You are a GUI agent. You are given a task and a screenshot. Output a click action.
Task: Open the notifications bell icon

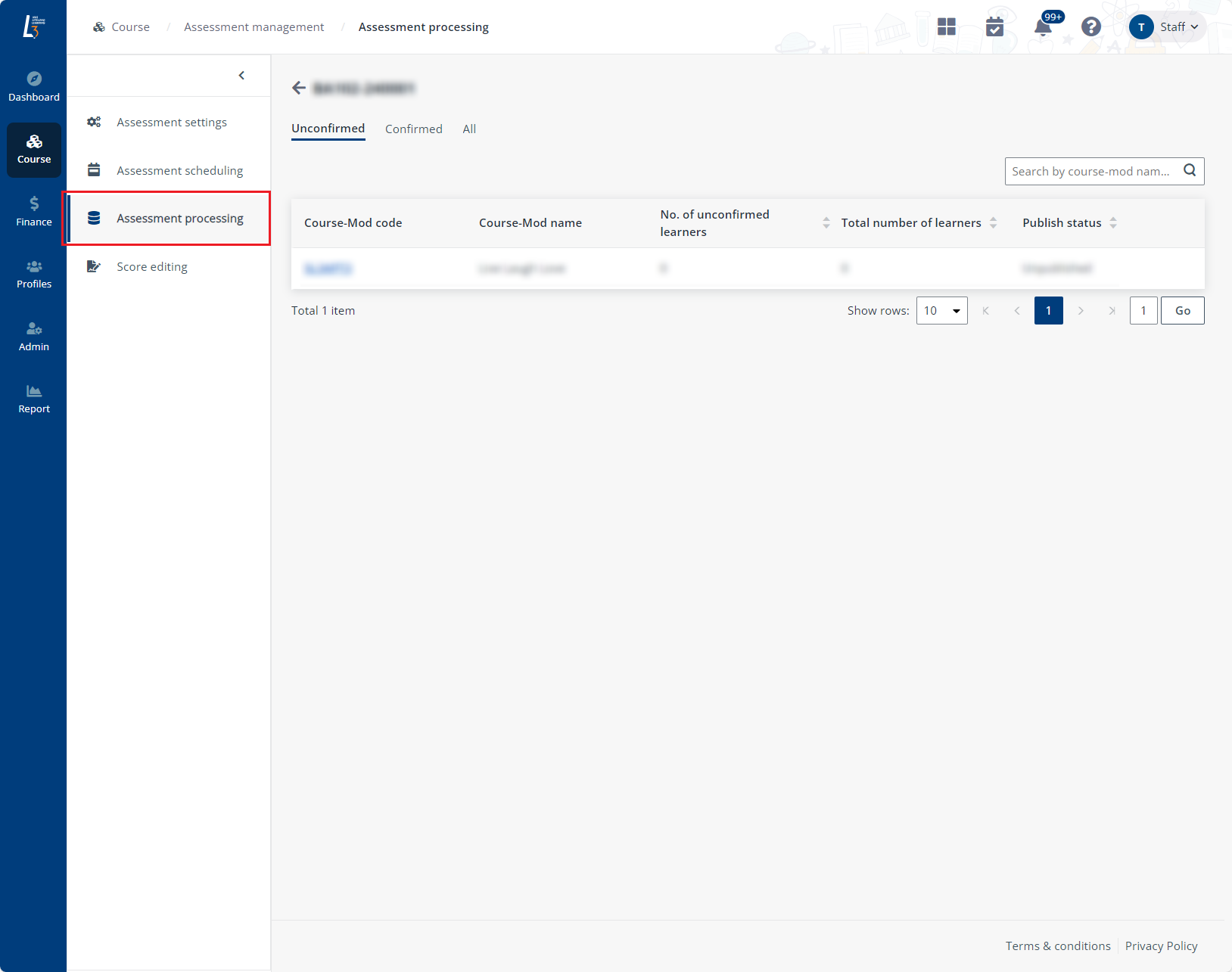pos(1043,27)
